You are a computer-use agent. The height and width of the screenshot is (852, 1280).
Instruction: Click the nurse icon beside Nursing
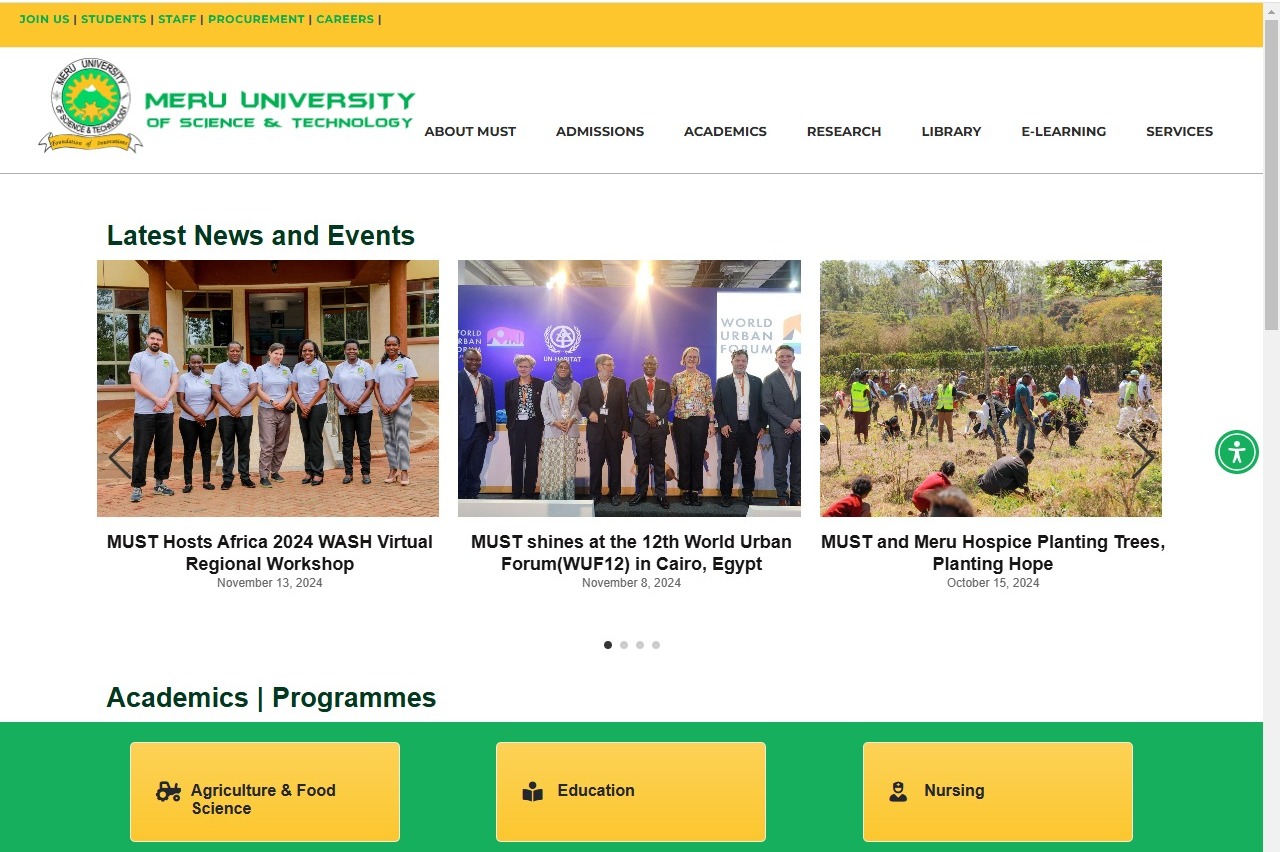pyautogui.click(x=898, y=791)
